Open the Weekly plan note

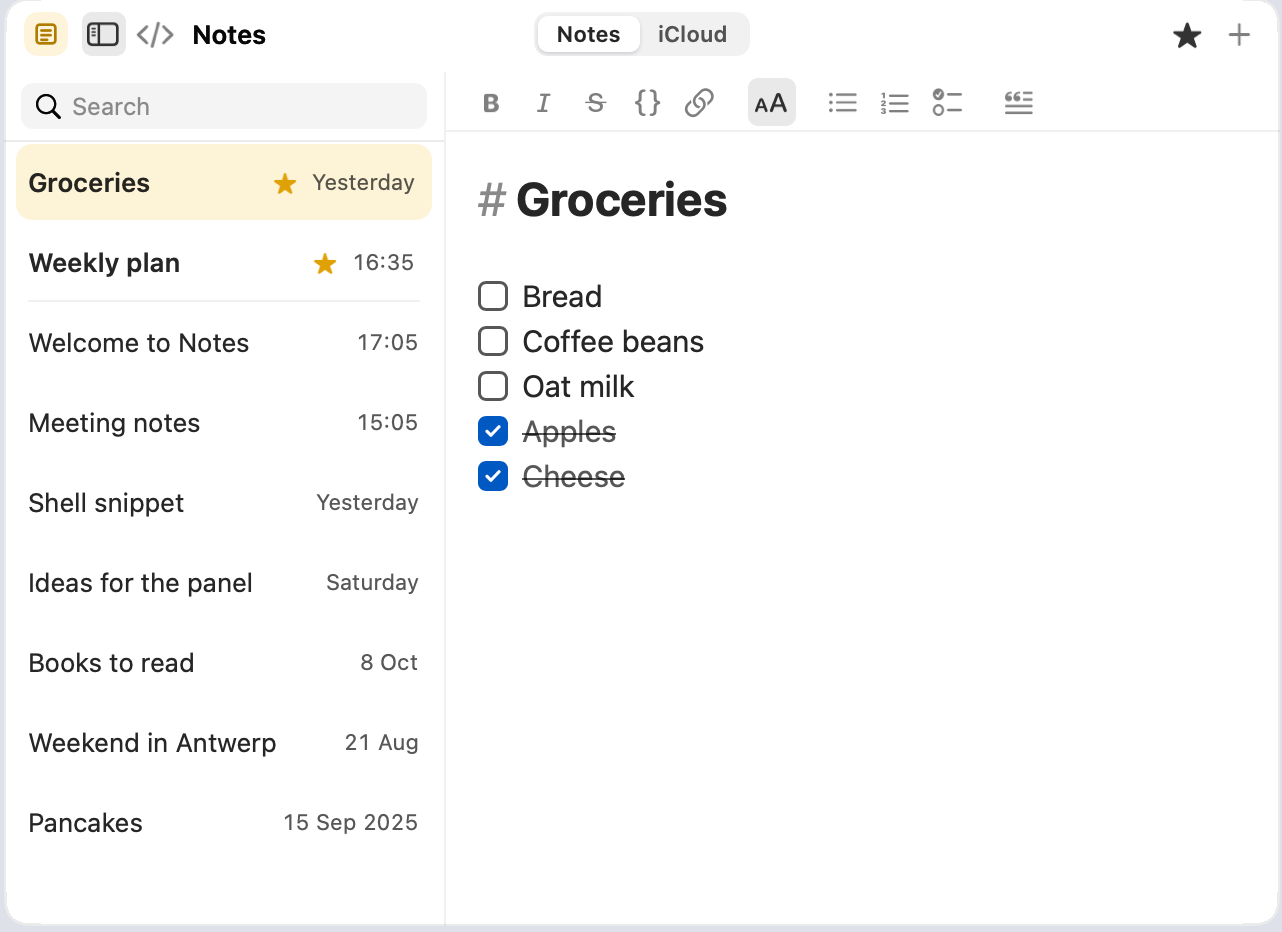224,263
